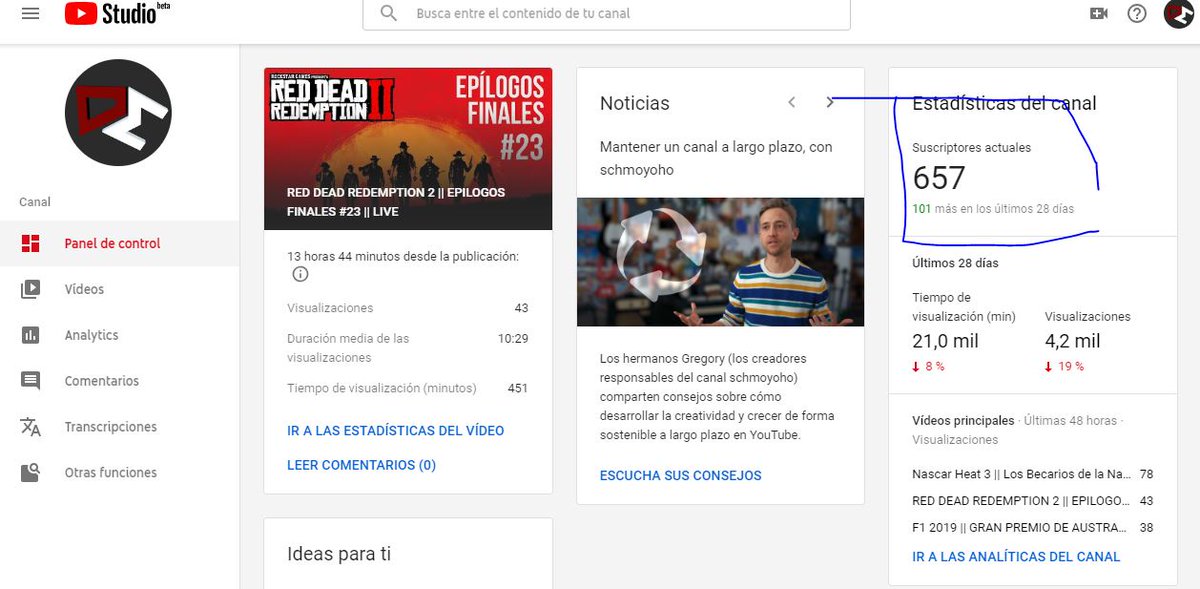Click the Noticias card title

(x=635, y=103)
